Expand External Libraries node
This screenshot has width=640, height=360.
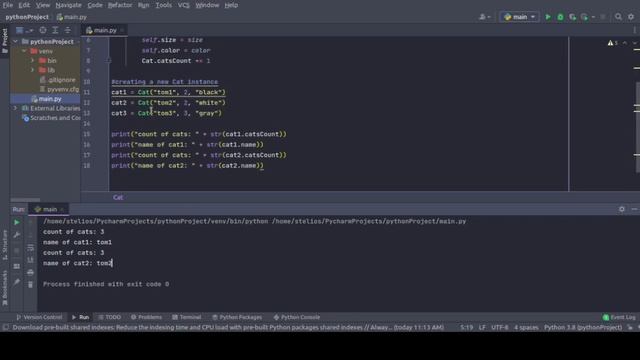[x=16, y=108]
